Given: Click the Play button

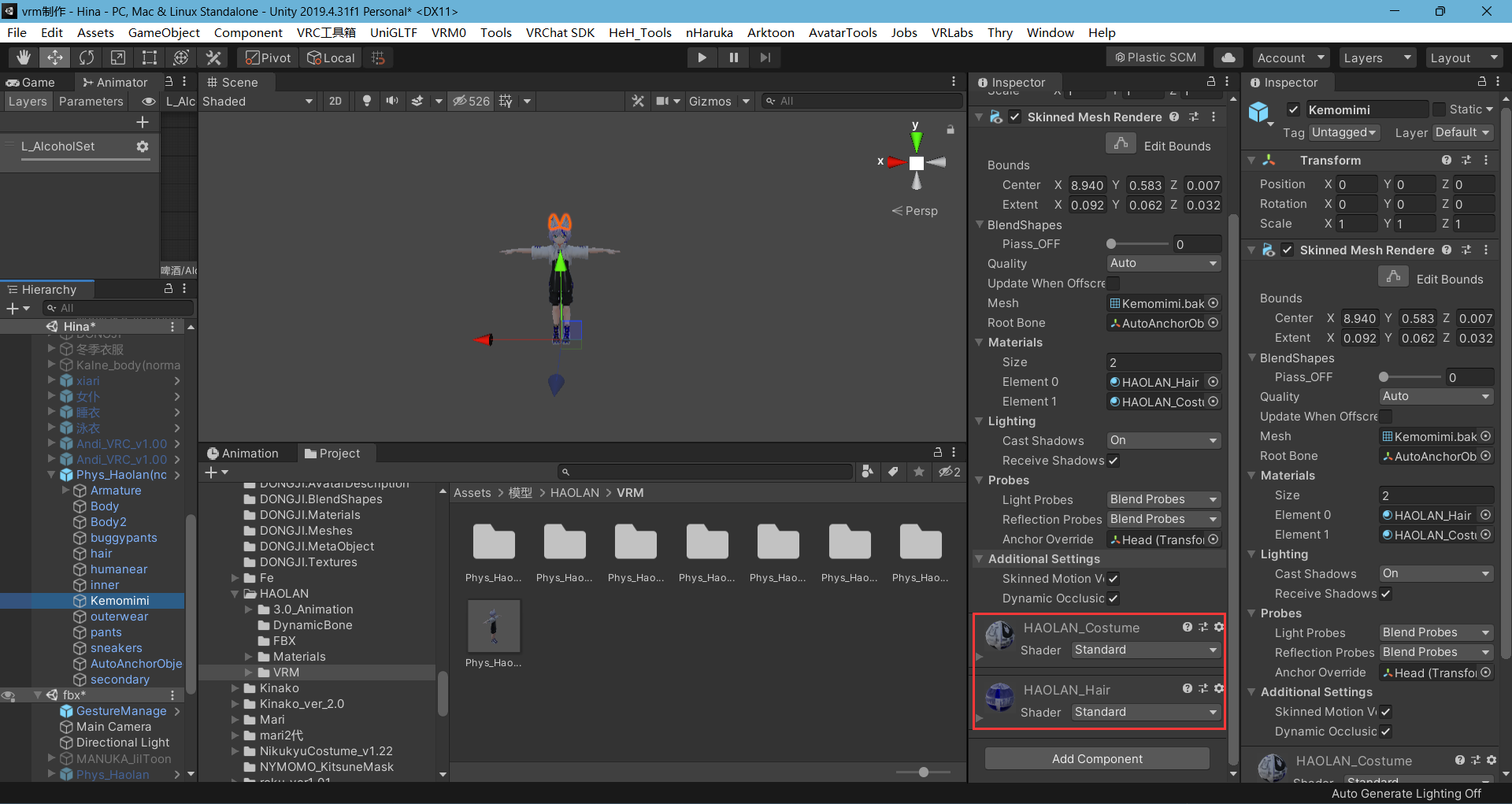Looking at the screenshot, I should point(702,57).
